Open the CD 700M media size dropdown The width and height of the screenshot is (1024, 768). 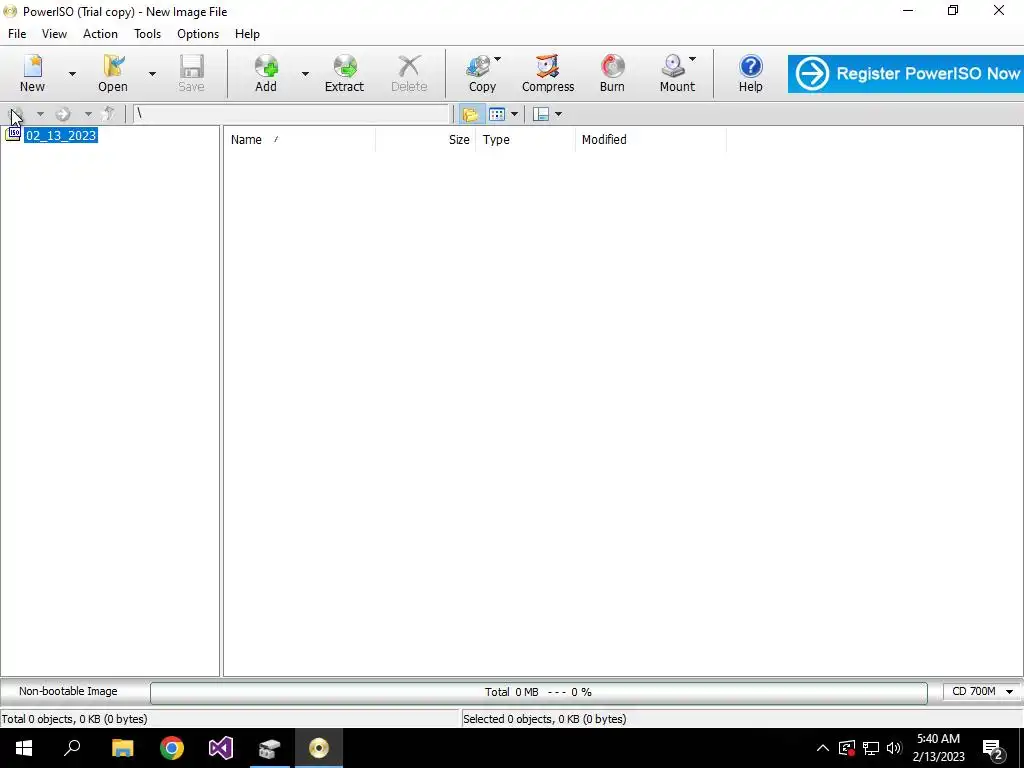point(982,692)
